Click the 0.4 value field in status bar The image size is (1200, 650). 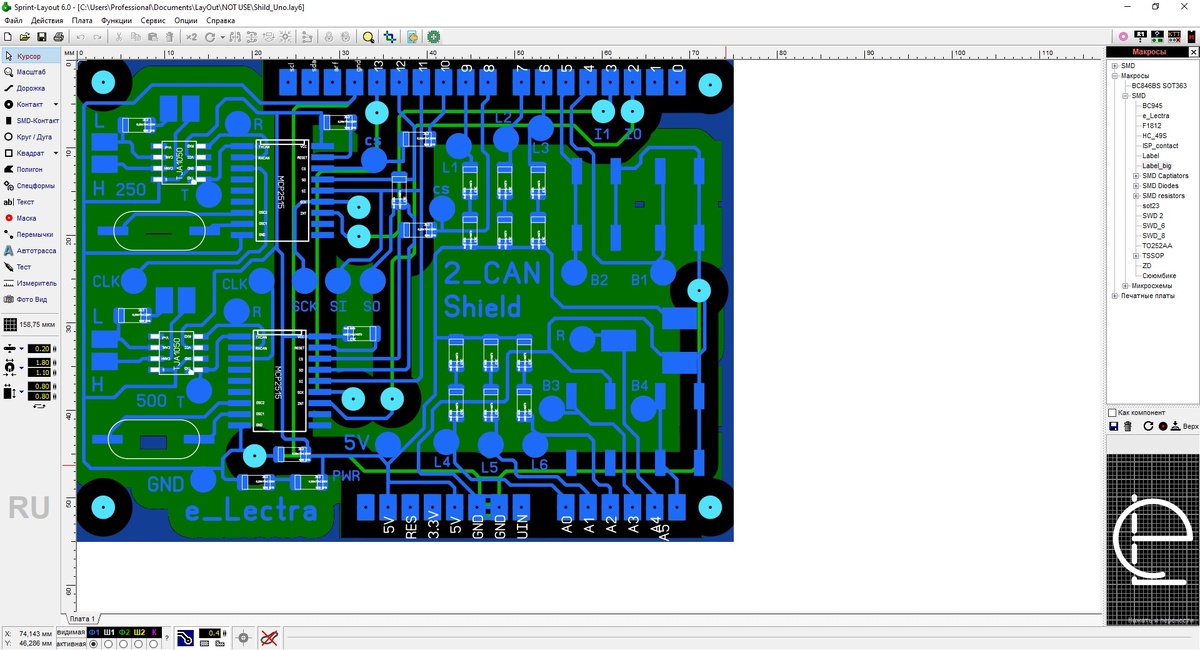(210, 634)
